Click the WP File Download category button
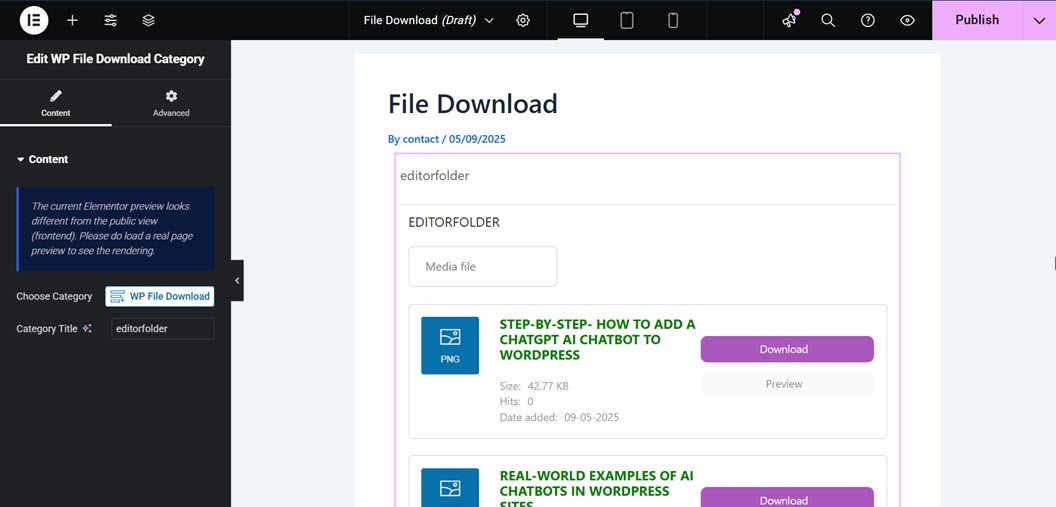 click(160, 296)
